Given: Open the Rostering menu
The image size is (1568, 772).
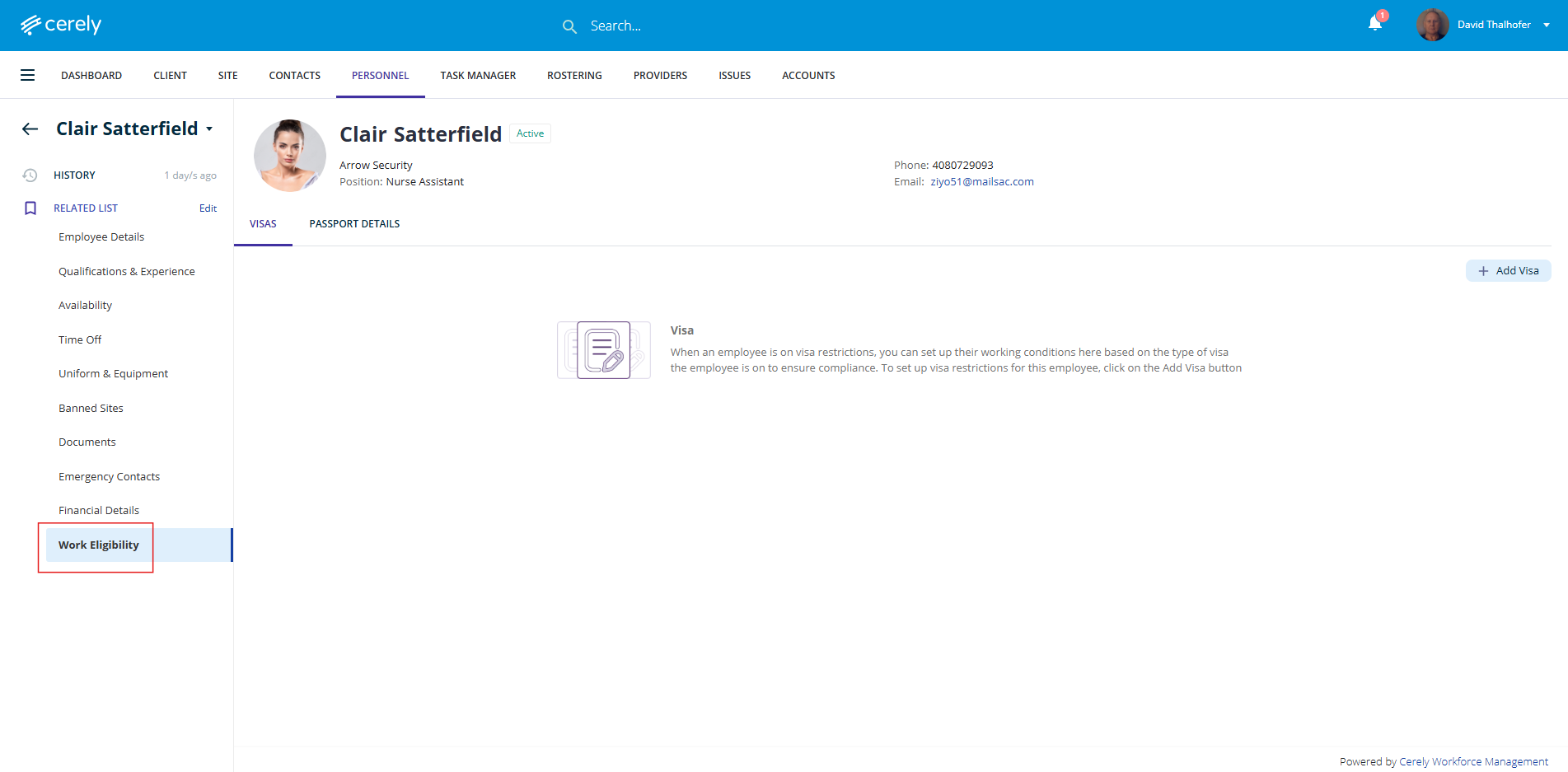Looking at the screenshot, I should 574,76.
